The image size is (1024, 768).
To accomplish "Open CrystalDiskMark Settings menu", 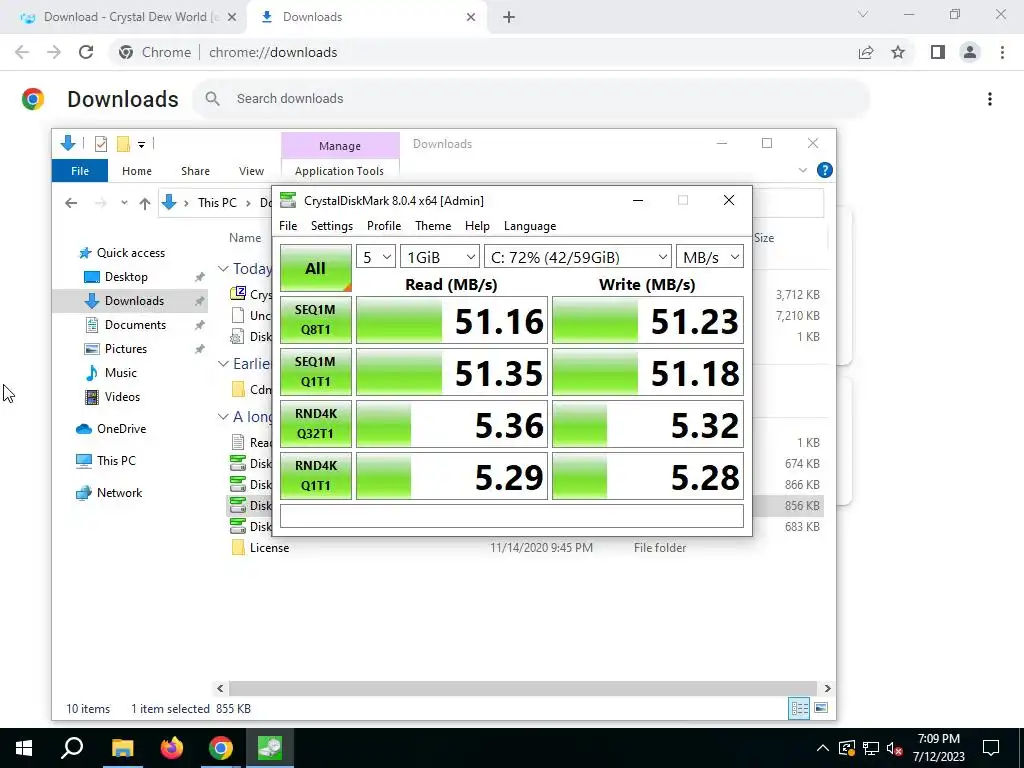I will (x=332, y=226).
